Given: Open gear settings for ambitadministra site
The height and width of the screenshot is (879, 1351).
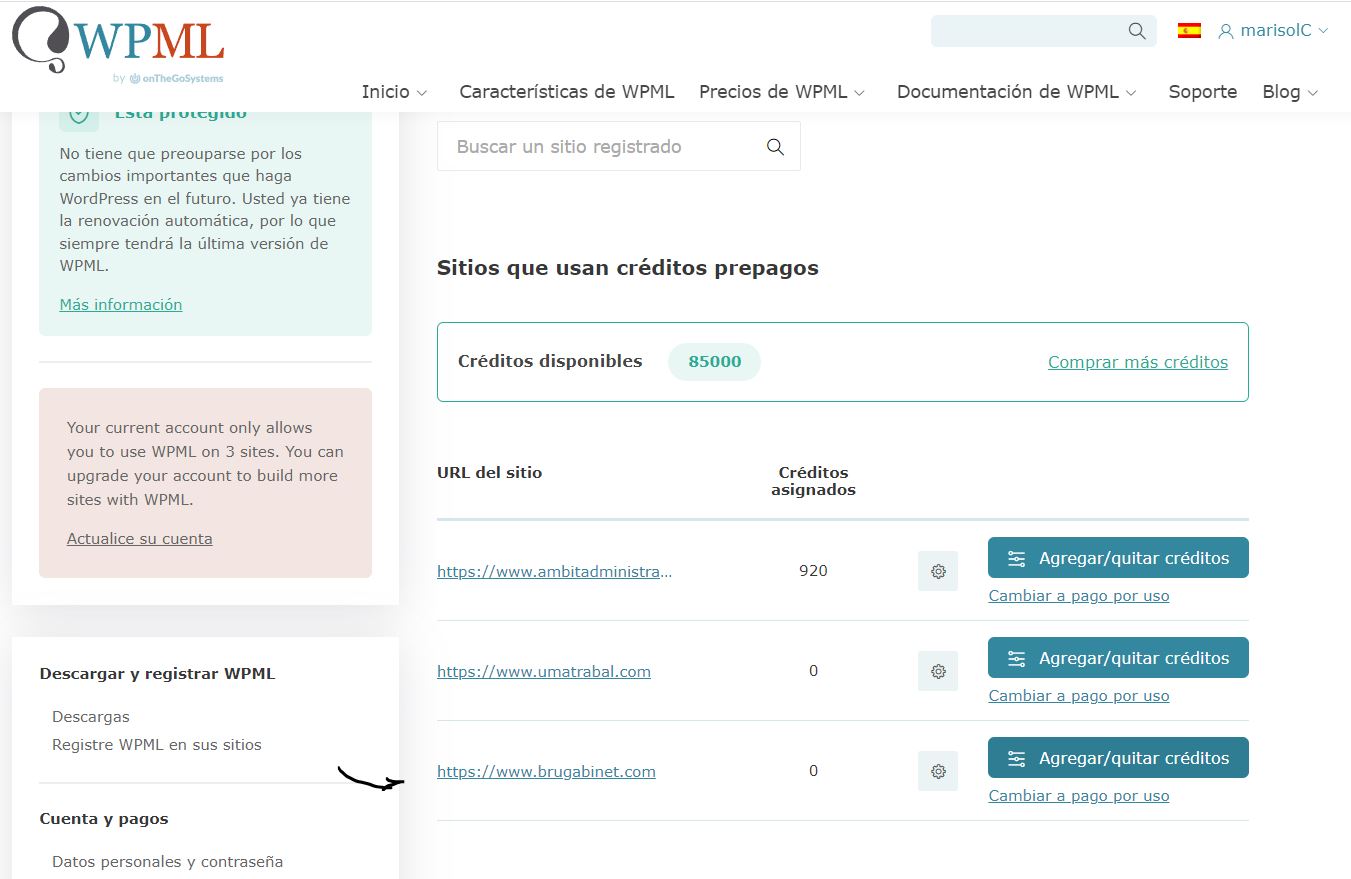Looking at the screenshot, I should 938,571.
